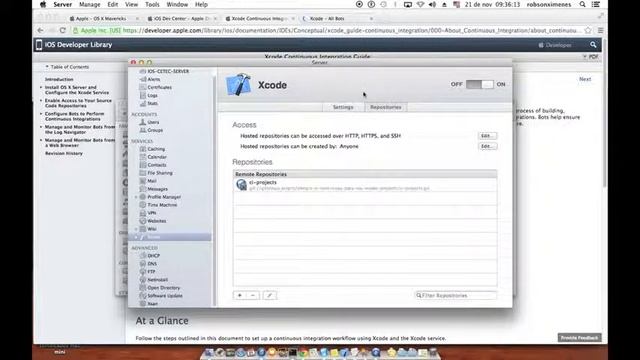Open the Contacts service
This screenshot has width=640, height=360.
point(157,165)
